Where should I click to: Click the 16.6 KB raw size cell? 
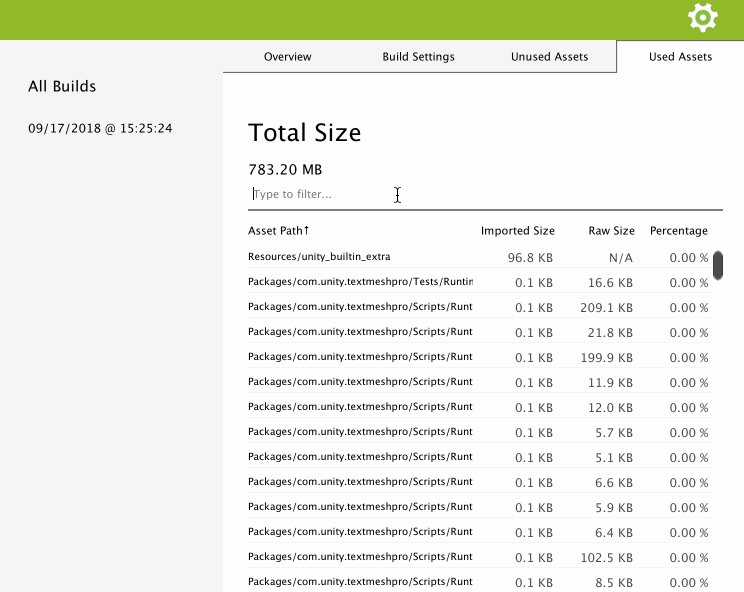click(610, 283)
